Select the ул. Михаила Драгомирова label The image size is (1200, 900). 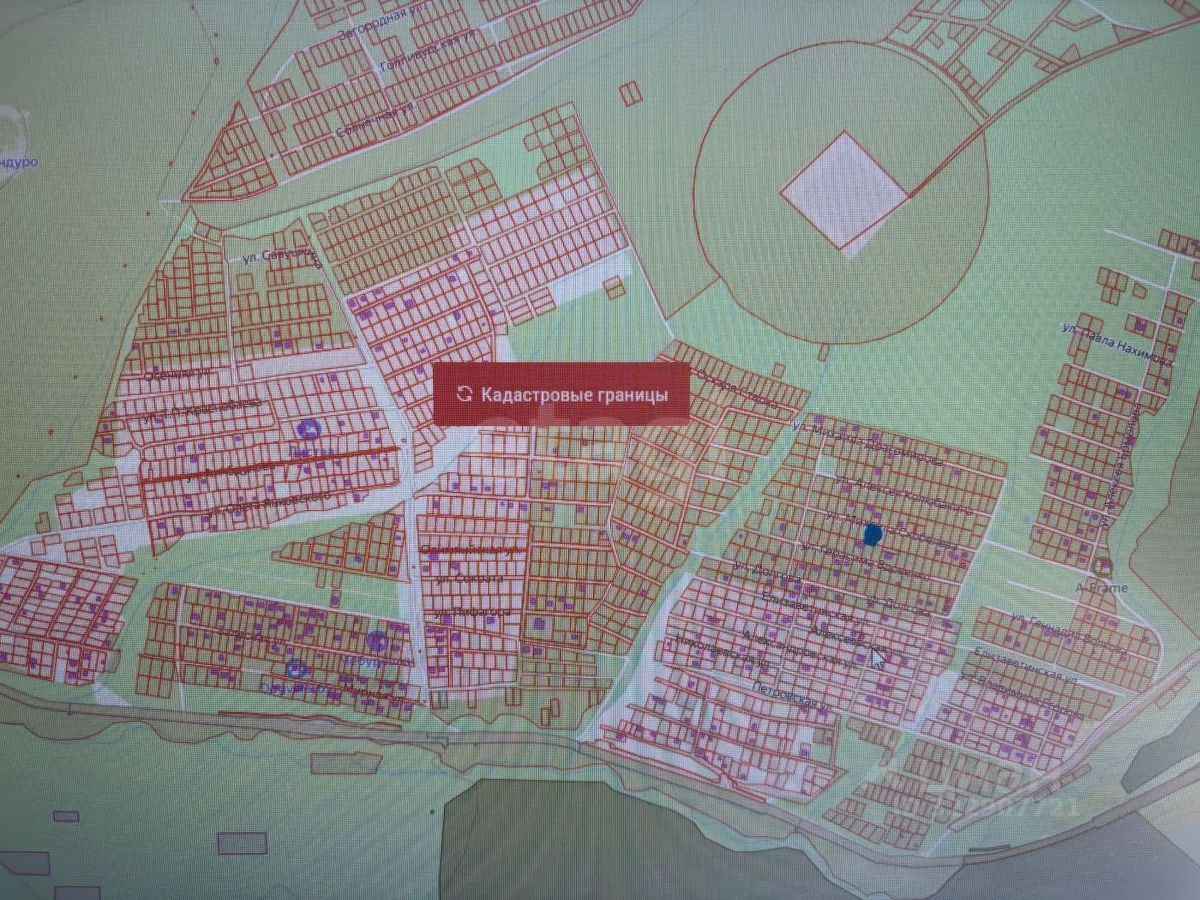pyautogui.click(x=866, y=443)
